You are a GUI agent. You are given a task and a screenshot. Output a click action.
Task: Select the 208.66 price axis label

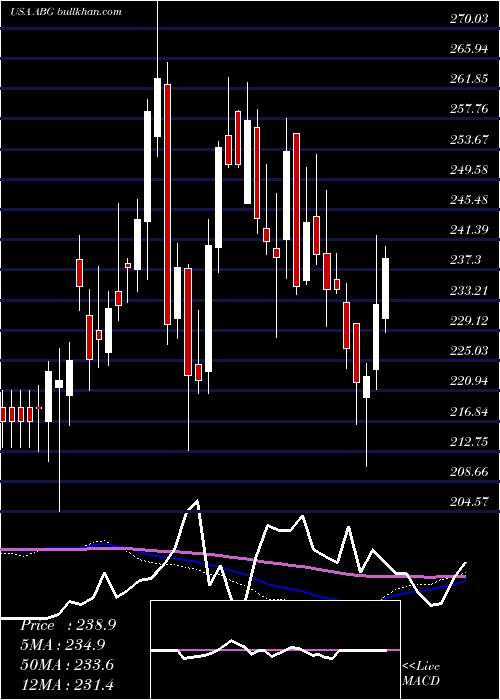468,472
